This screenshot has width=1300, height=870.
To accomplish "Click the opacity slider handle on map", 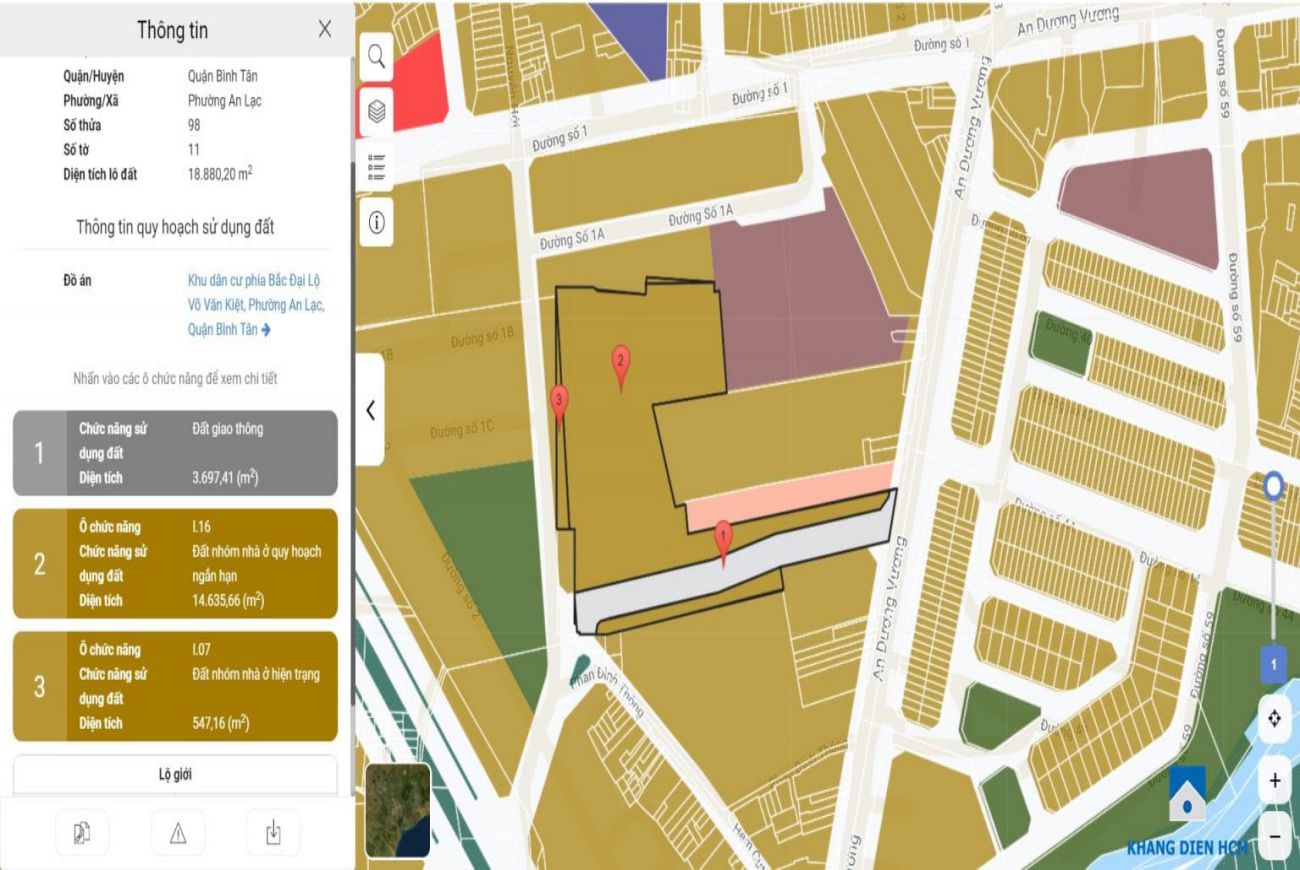I will pos(1273,487).
